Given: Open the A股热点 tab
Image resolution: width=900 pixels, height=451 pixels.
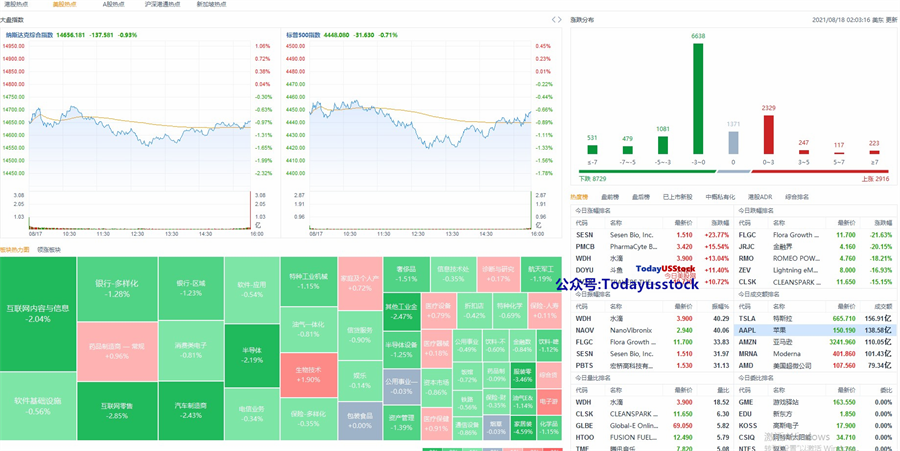Looking at the screenshot, I should click(x=113, y=4).
